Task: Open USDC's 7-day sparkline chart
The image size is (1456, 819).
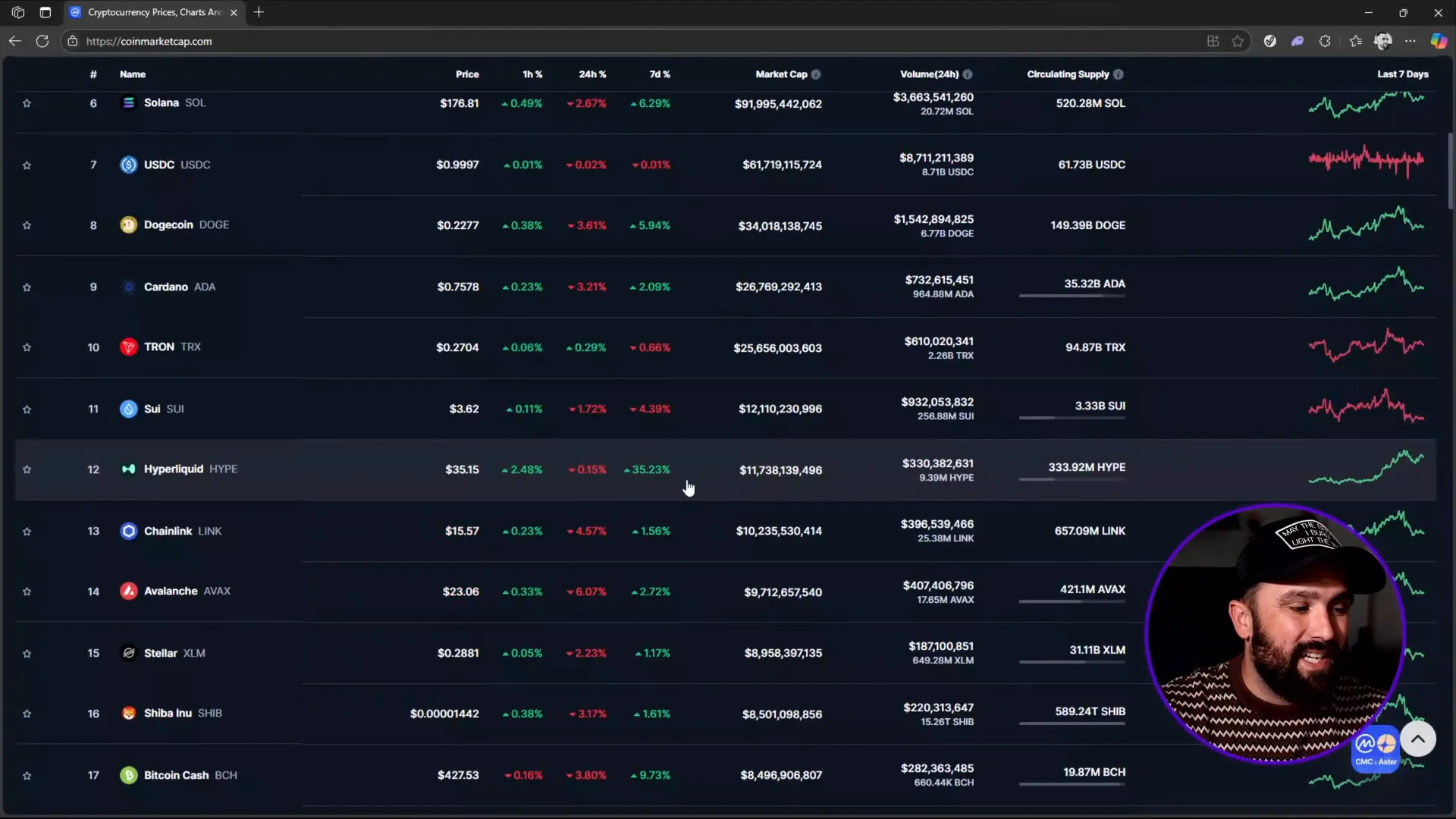Action: 1367,161
